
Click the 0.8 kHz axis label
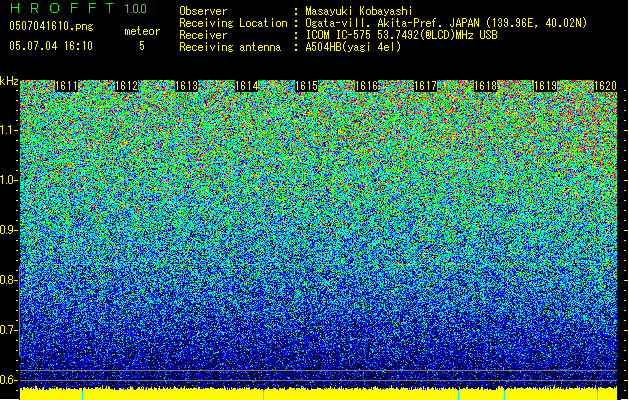coord(8,280)
